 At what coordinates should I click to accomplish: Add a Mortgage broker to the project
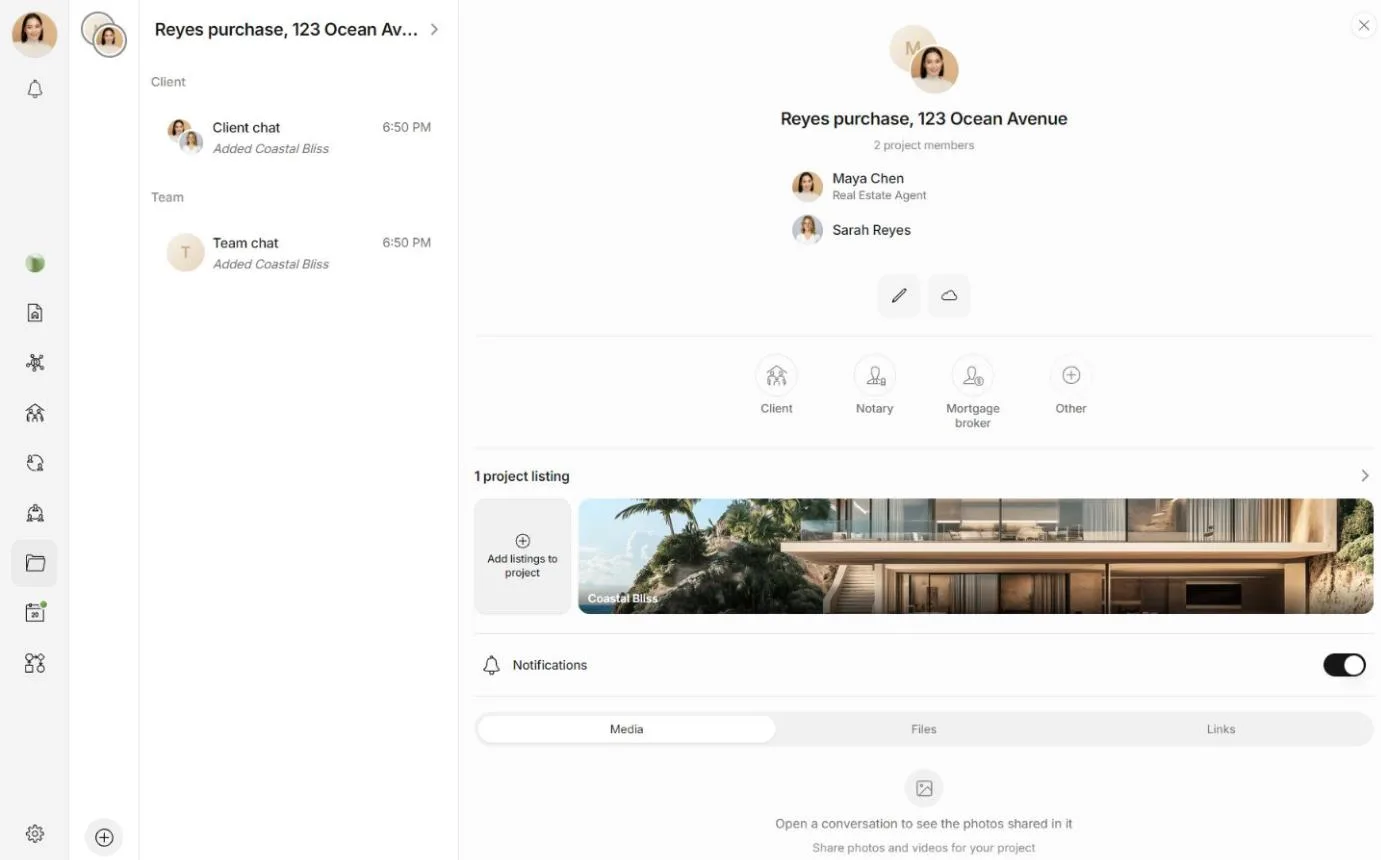[973, 392]
